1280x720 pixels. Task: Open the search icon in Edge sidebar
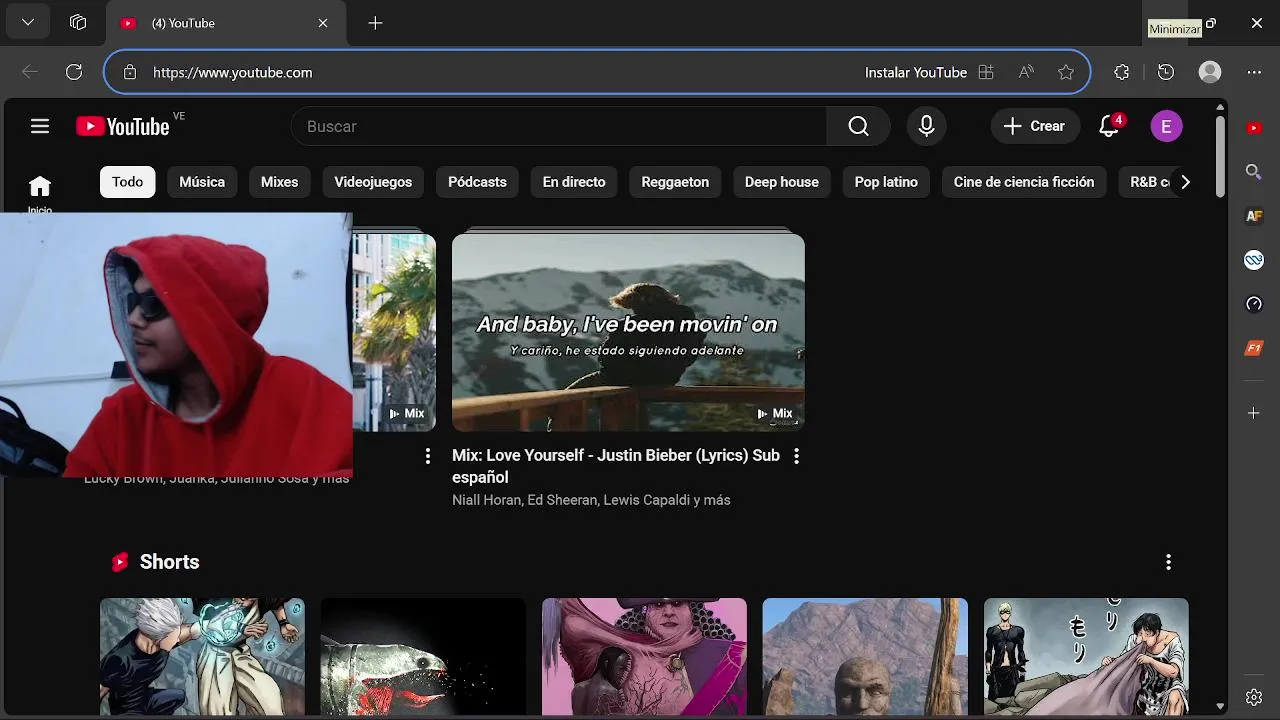coord(1254,172)
